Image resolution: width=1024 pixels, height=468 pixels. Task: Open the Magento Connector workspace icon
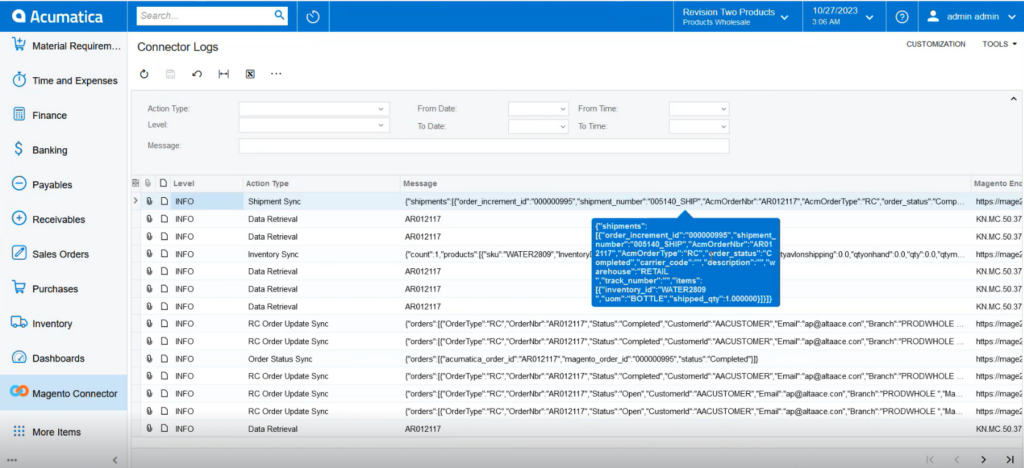point(19,392)
